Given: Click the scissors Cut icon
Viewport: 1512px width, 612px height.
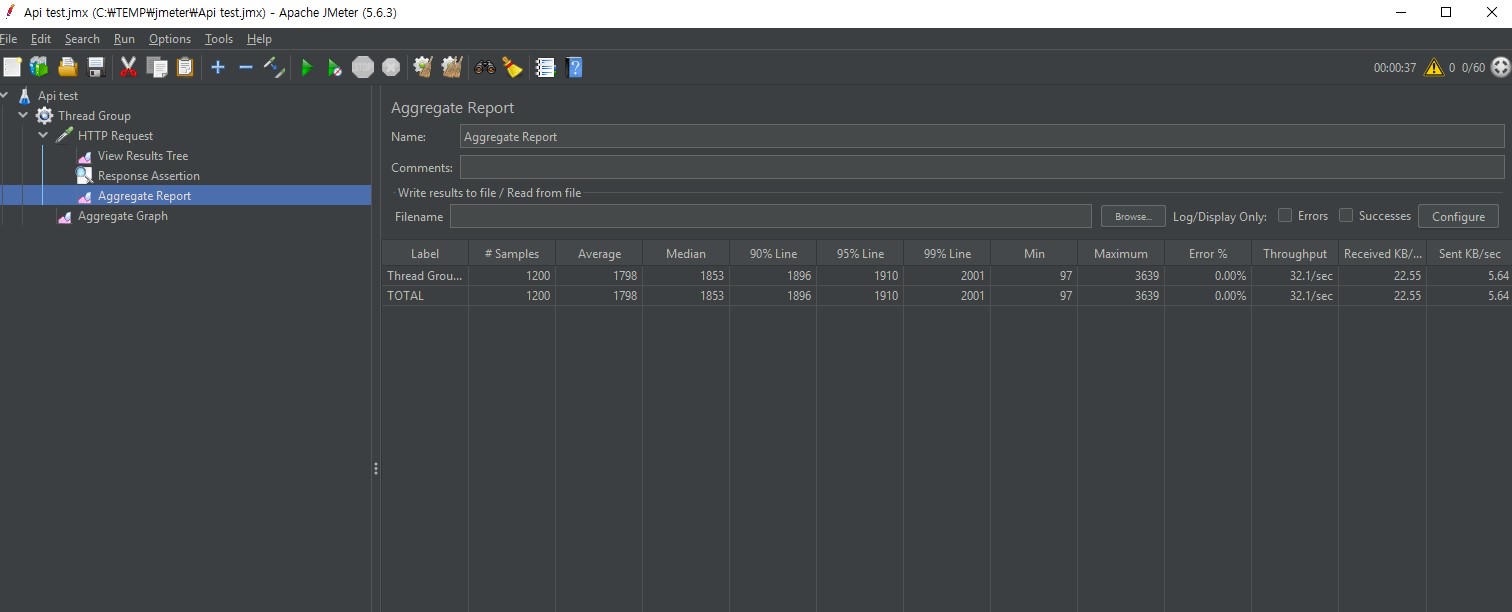Looking at the screenshot, I should [128, 68].
